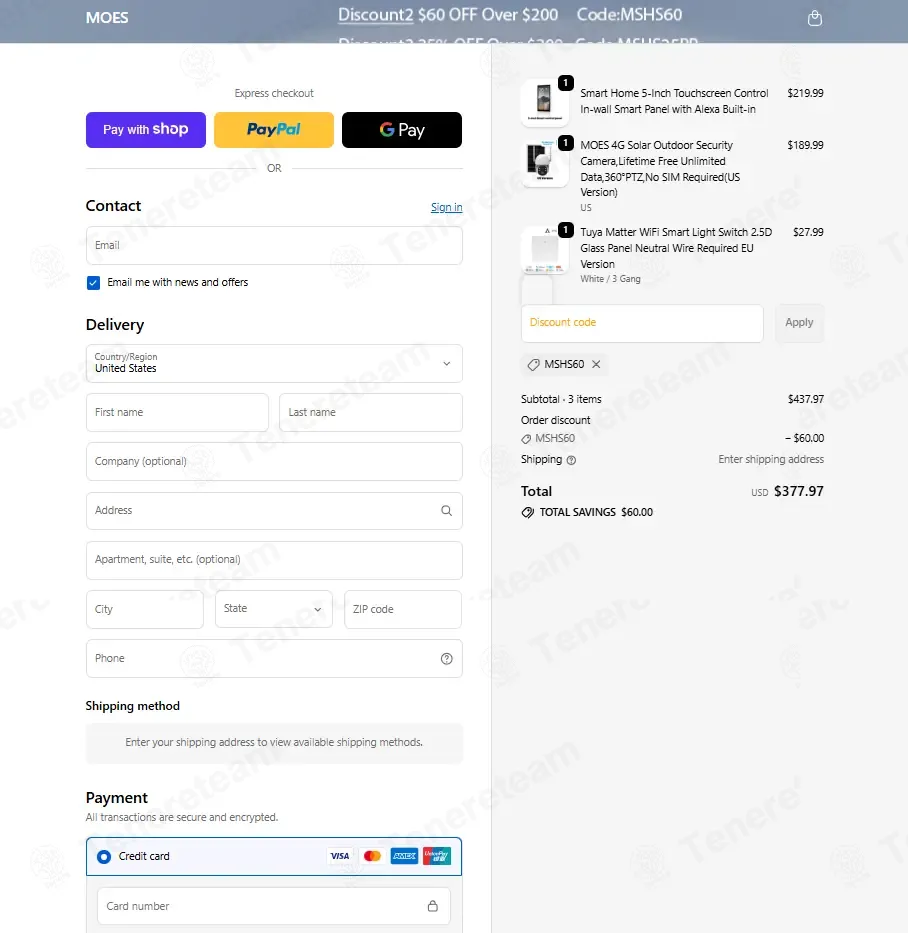Pay with Shop express checkout

tap(146, 130)
